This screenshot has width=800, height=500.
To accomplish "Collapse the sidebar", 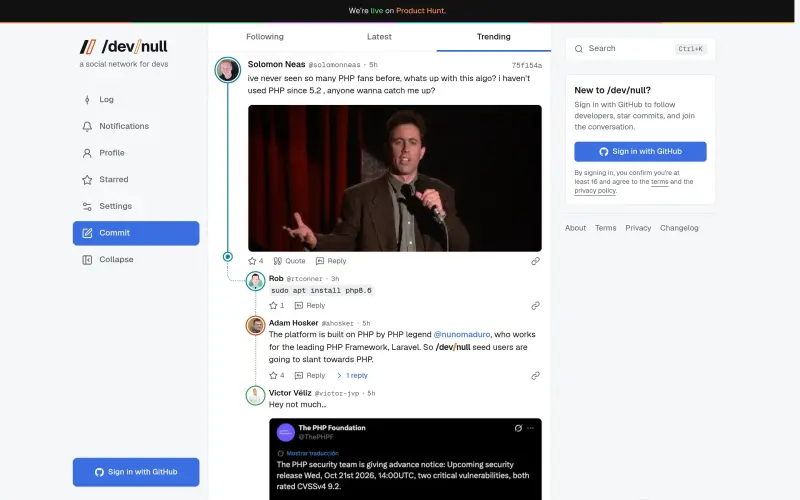I will [136, 260].
